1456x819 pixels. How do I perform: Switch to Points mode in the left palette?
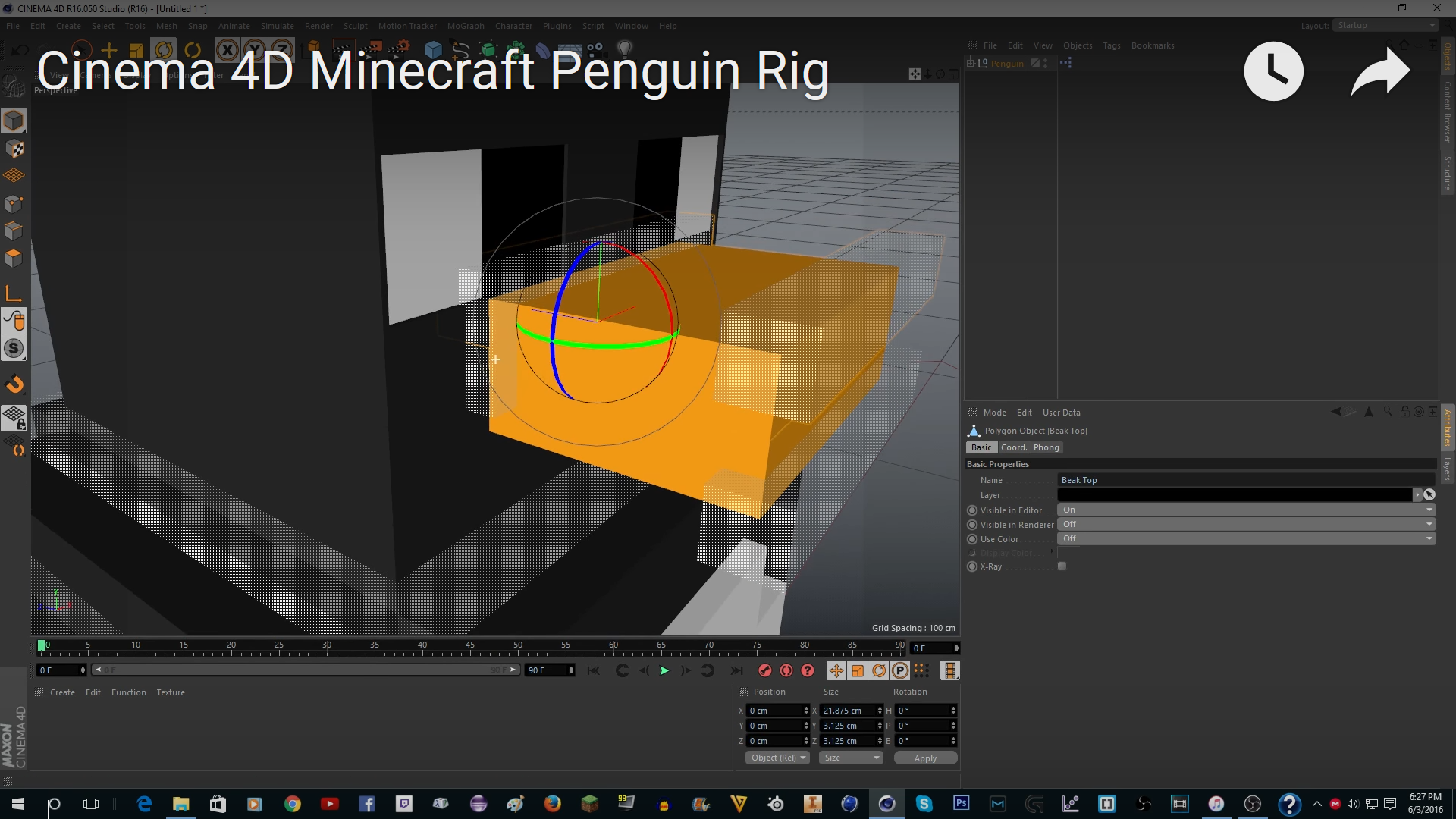click(14, 203)
